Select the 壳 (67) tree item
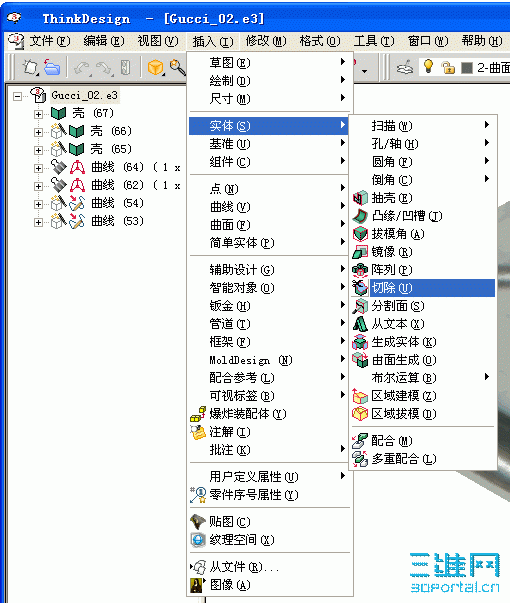Viewport: 510px width, 603px height. click(92, 113)
